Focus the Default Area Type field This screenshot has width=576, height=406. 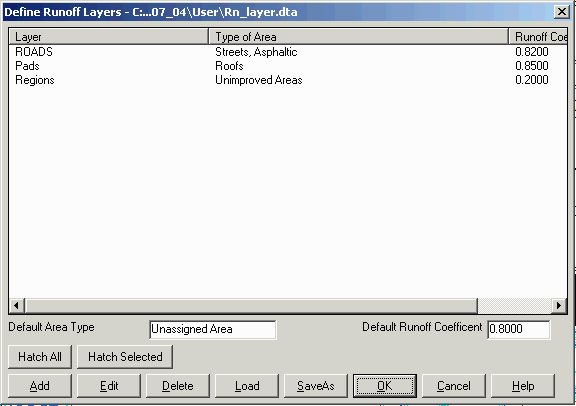213,329
